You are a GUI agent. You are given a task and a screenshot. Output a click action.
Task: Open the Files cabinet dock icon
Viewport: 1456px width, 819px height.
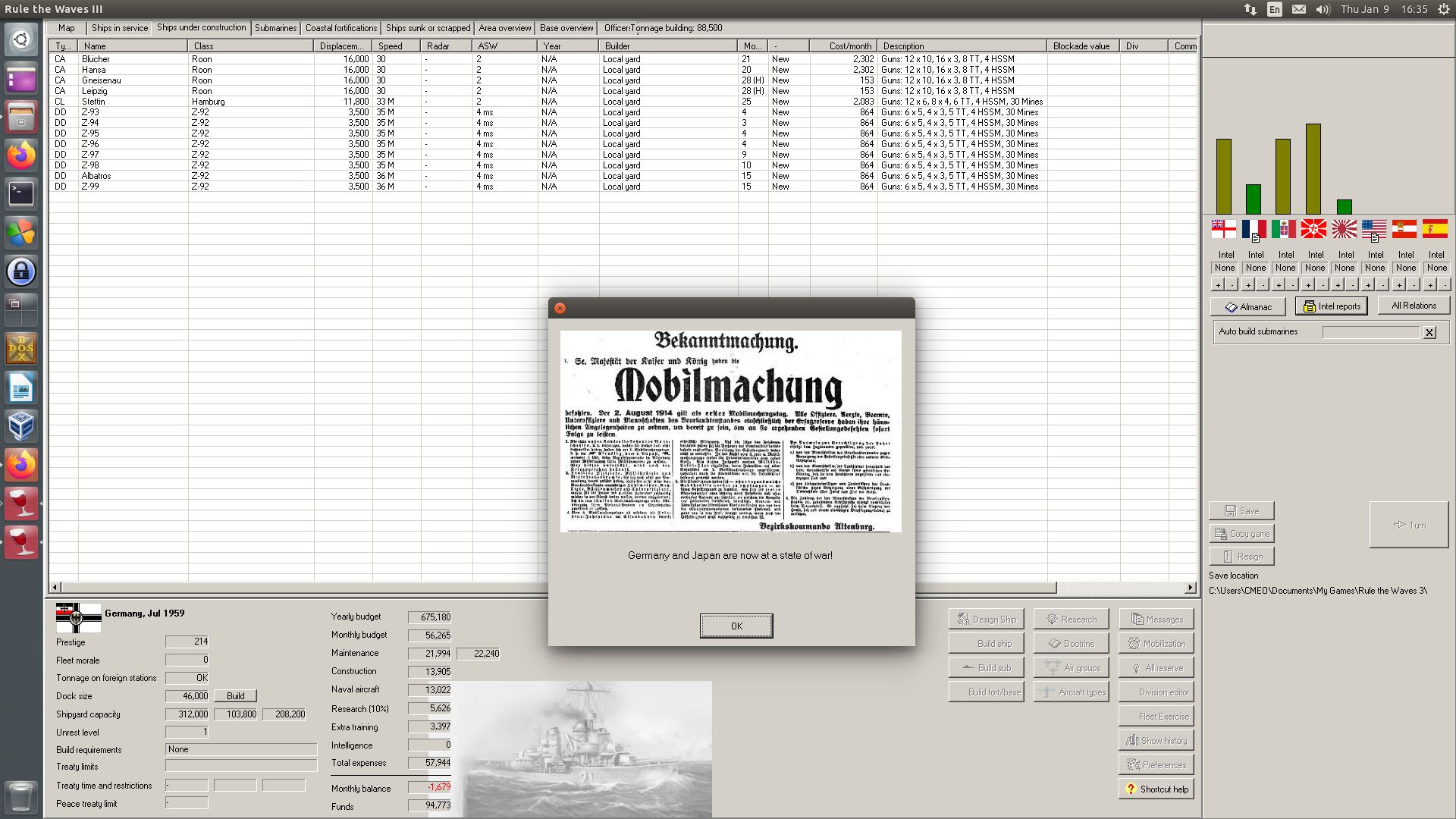pyautogui.click(x=21, y=117)
